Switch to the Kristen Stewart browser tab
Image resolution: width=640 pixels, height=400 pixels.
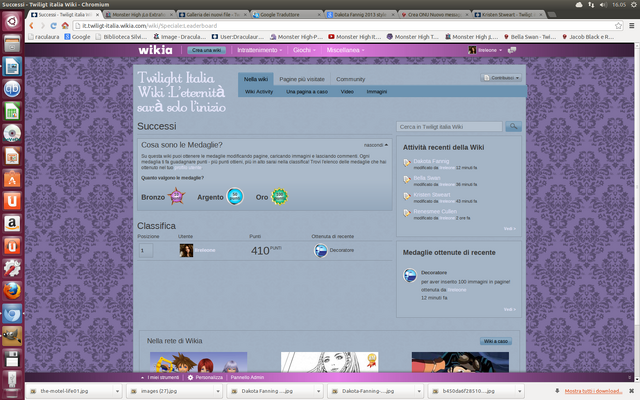(x=509, y=15)
